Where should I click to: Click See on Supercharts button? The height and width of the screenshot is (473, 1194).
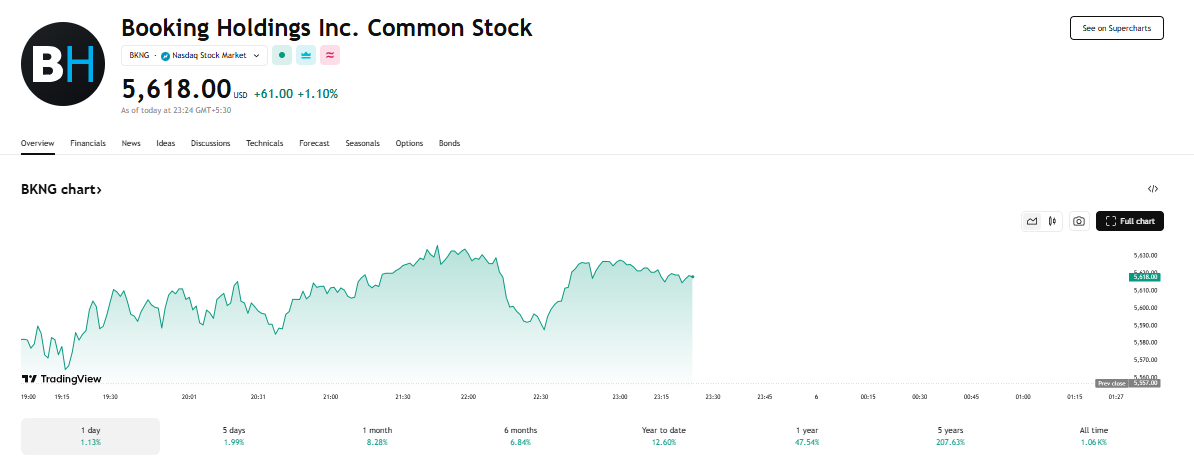pyautogui.click(x=1117, y=28)
